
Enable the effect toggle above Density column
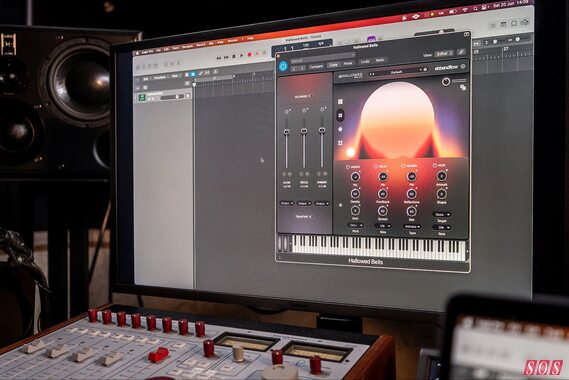(x=348, y=167)
